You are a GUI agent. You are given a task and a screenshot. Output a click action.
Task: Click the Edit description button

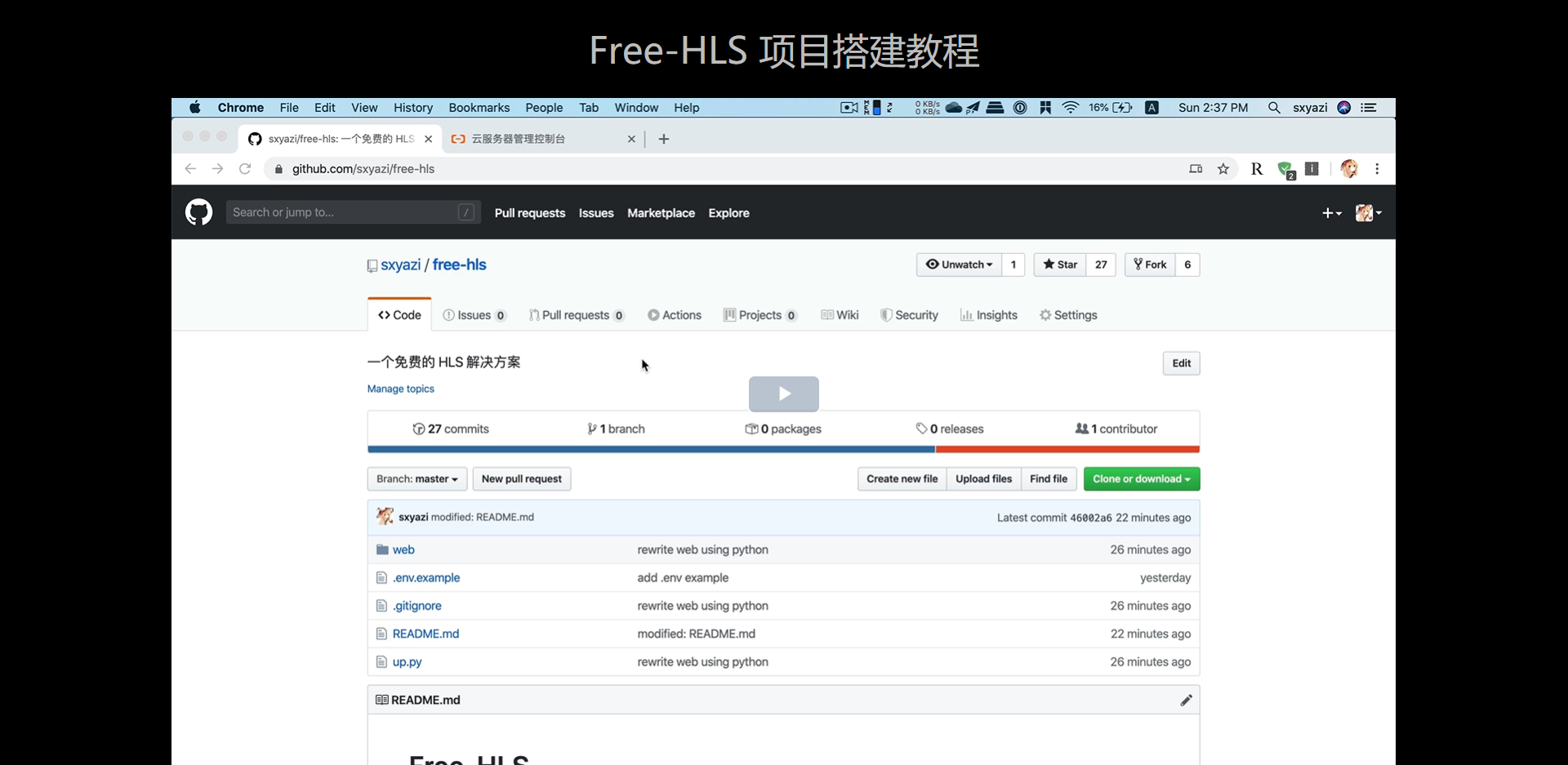click(1182, 363)
